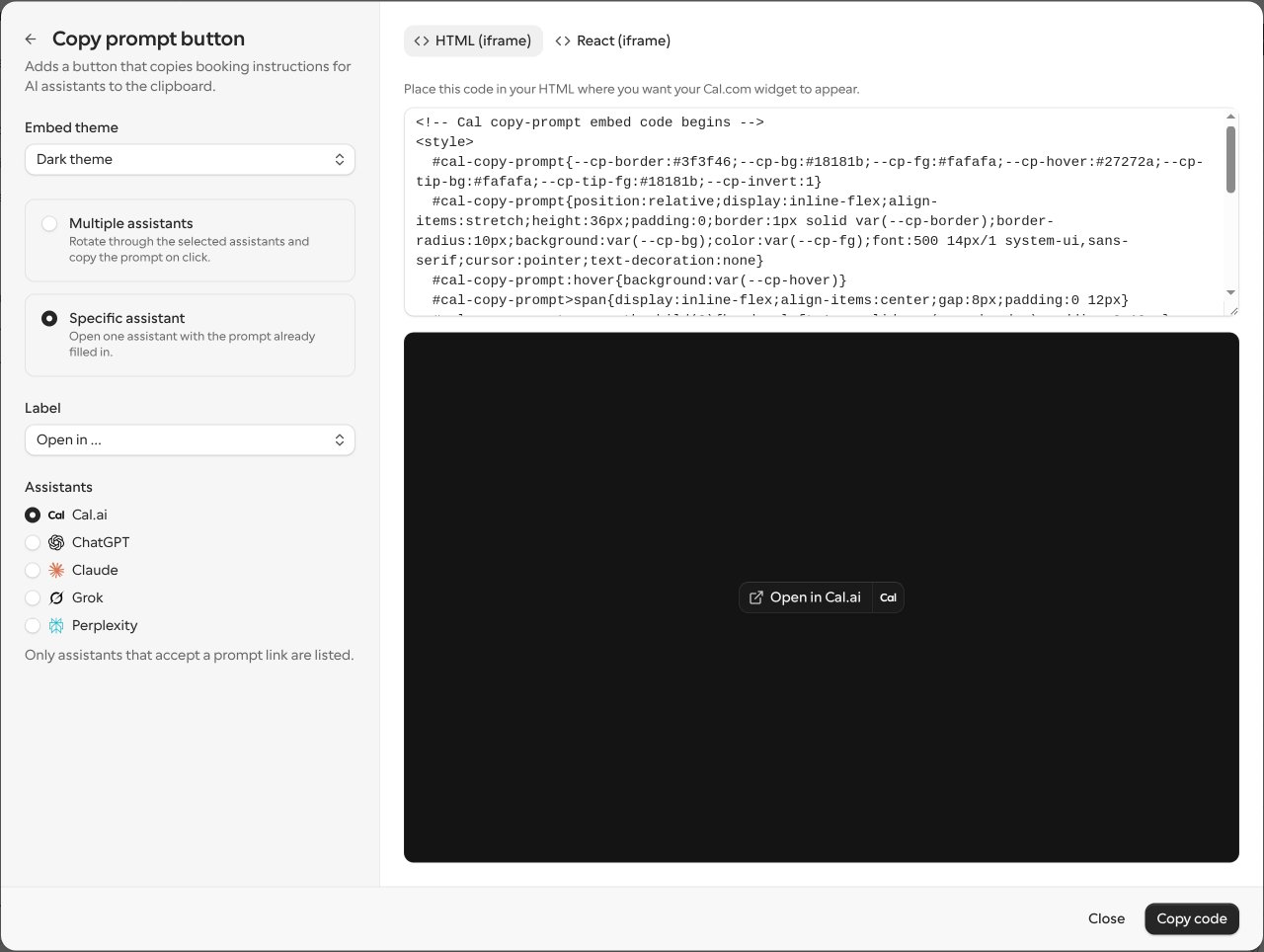Choose the Cal.ai assistant radio
Viewport: 1264px width, 952px height.
(x=33, y=515)
